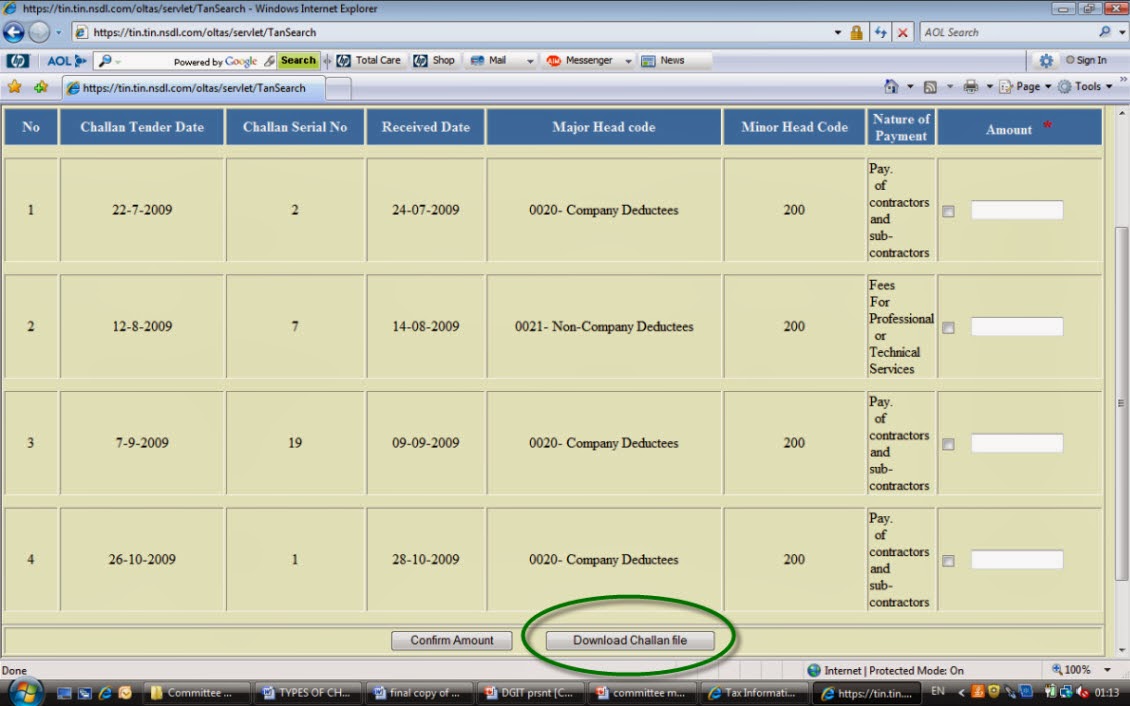The width and height of the screenshot is (1130, 706).
Task: Expand the Print dropdown arrow
Action: [x=989, y=87]
